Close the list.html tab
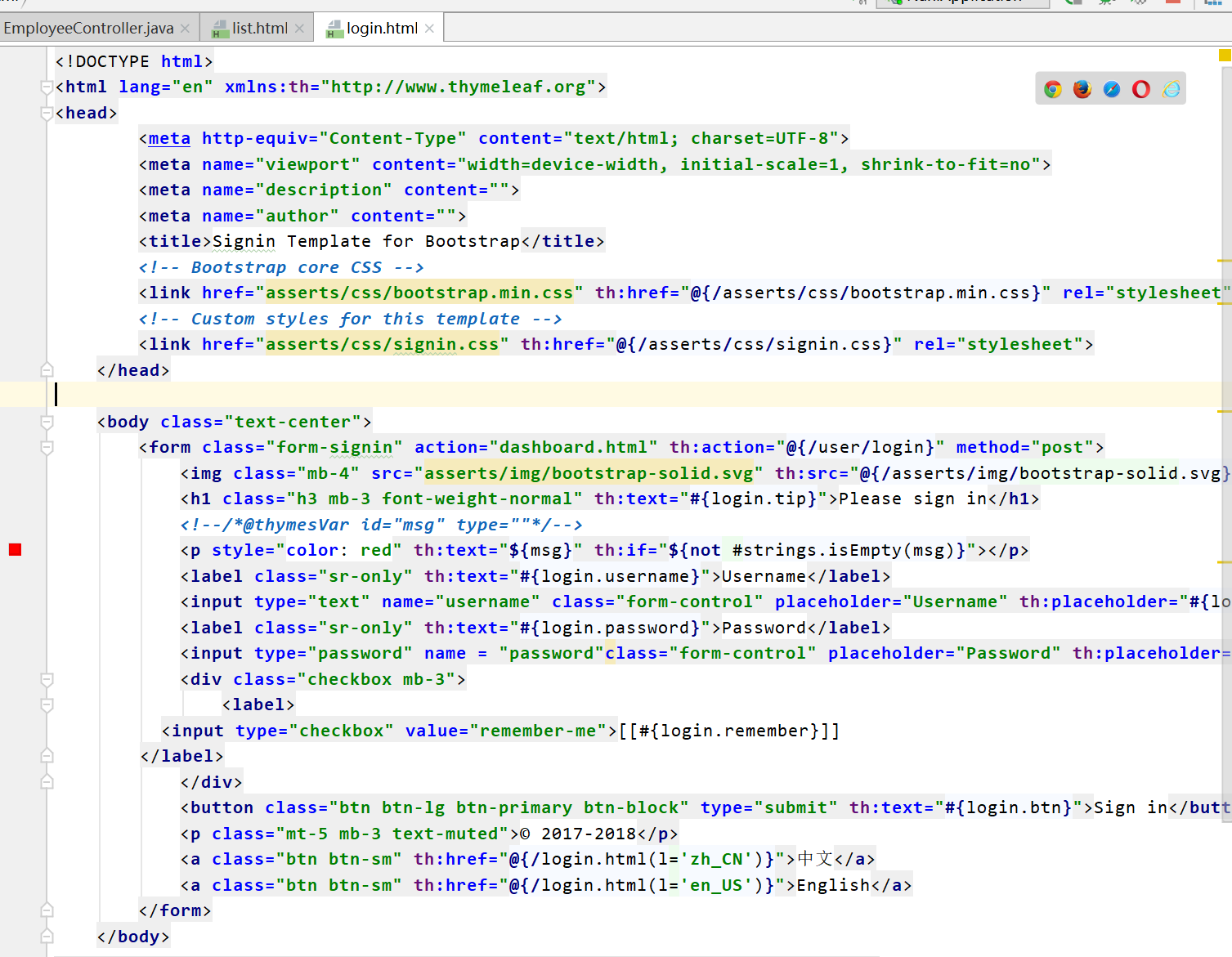This screenshot has height=957, width=1232. coord(299,29)
